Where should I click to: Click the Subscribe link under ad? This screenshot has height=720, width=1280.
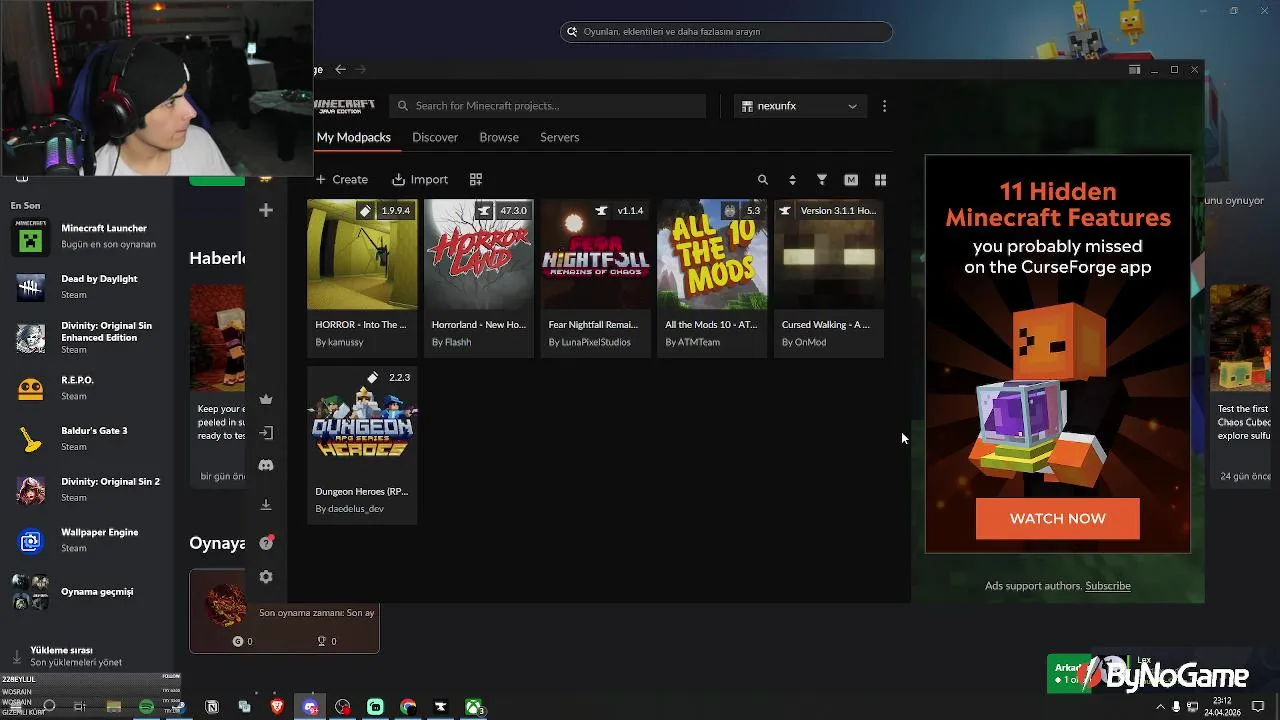[x=1108, y=586]
